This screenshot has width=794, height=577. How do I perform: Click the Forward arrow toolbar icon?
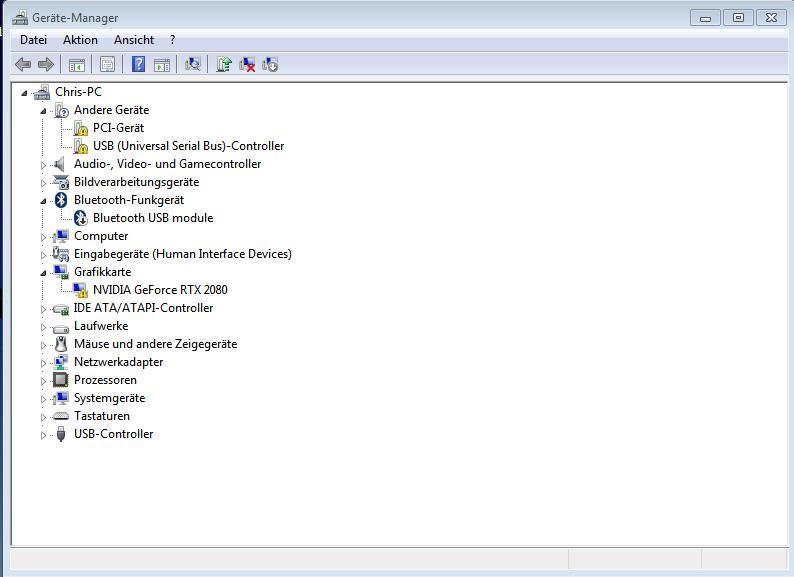click(46, 64)
